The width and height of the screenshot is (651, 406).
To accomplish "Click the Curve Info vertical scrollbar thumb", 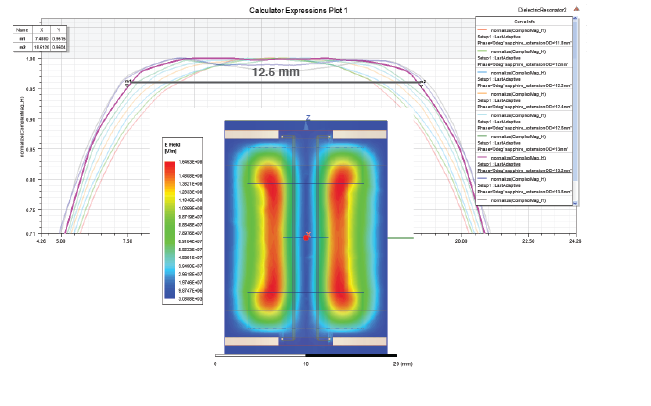I will 575,100.
